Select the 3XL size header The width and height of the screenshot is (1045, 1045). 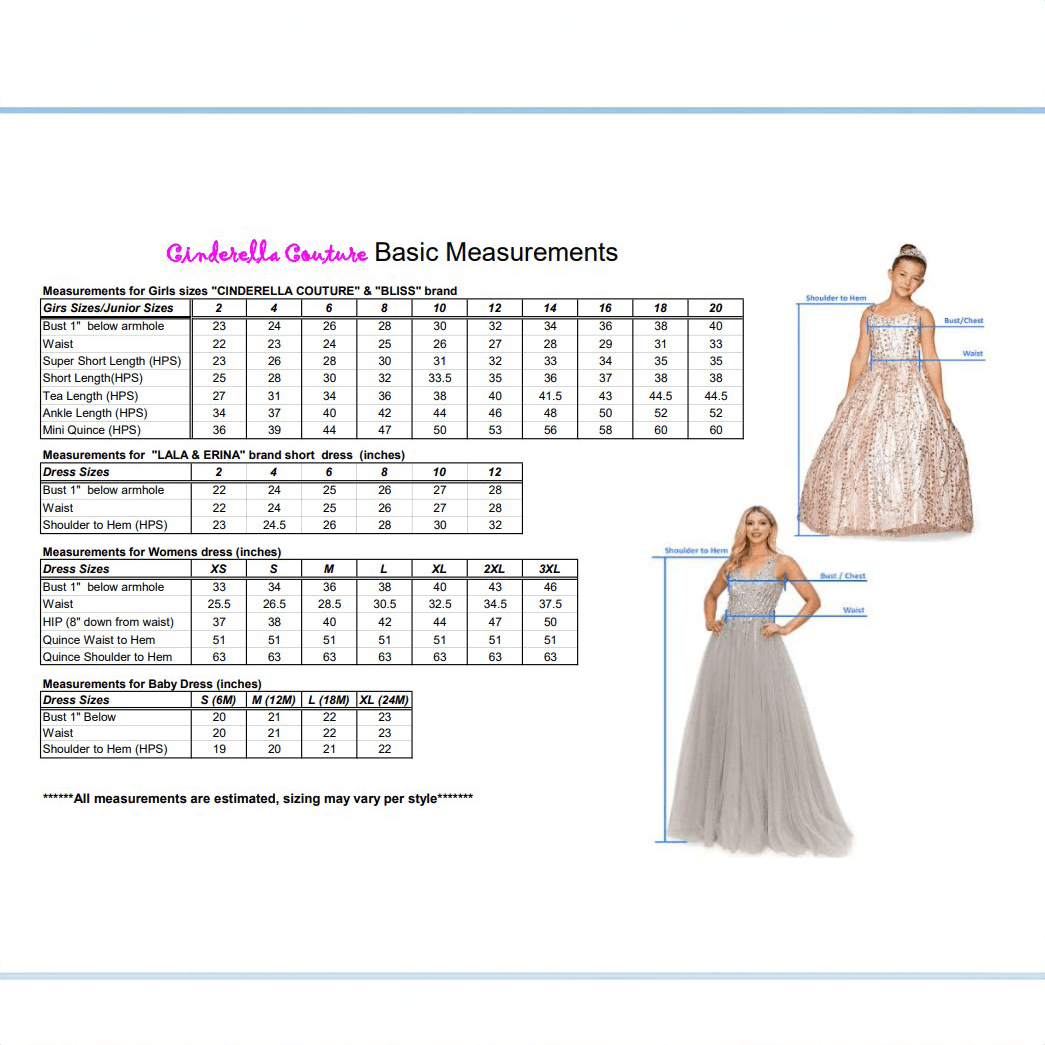[x=550, y=568]
